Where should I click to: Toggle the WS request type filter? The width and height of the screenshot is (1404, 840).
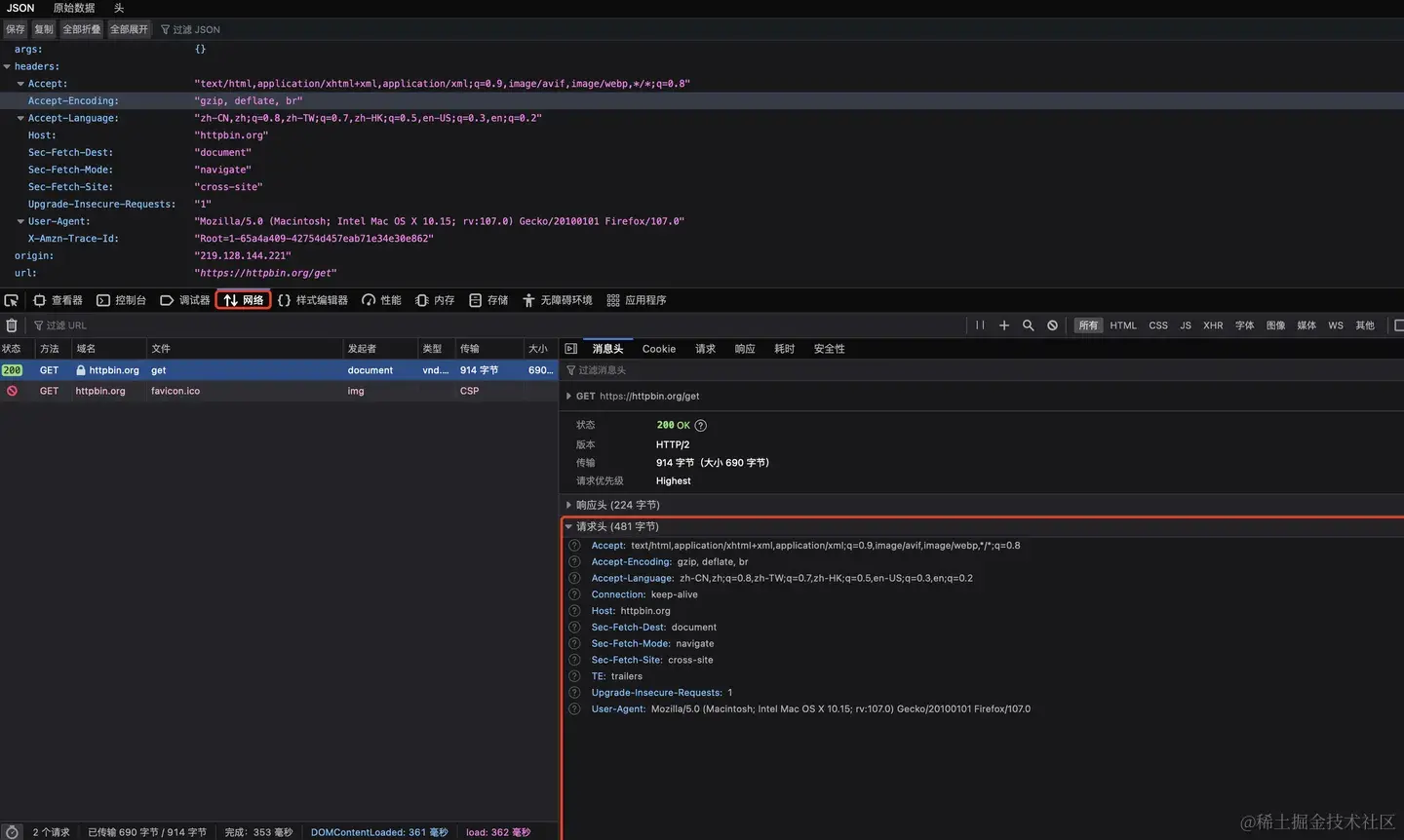click(1336, 325)
